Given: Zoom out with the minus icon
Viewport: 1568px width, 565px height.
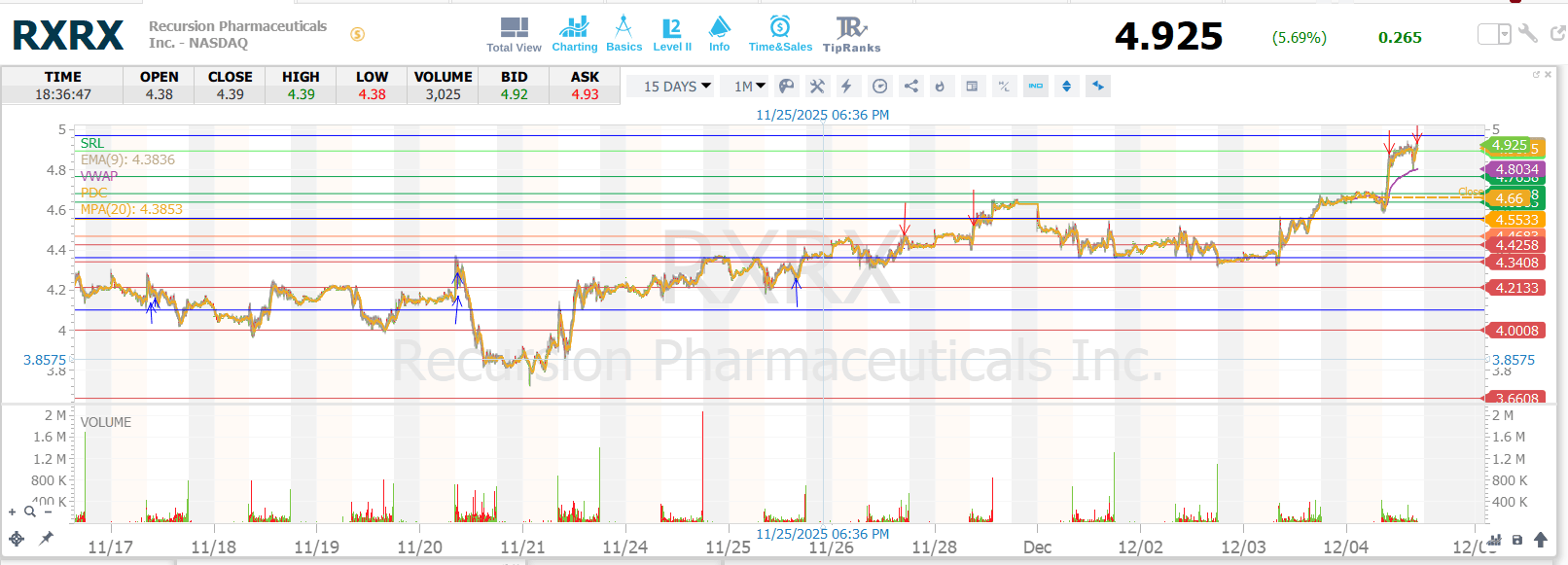Looking at the screenshot, I should [x=47, y=512].
